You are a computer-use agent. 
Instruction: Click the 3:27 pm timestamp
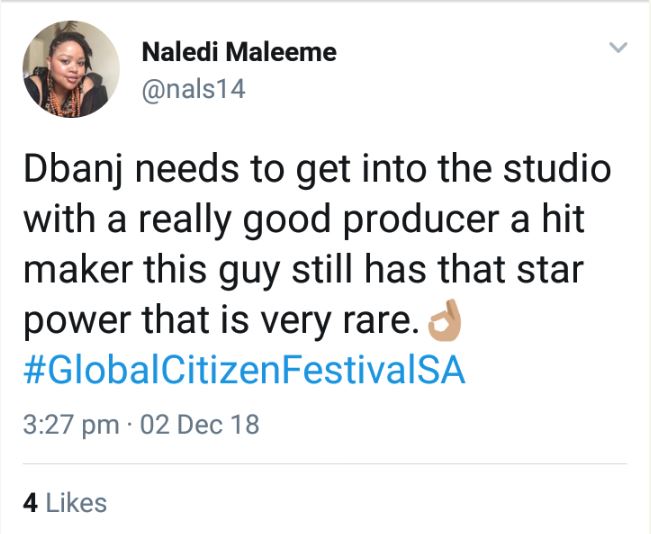(70, 424)
